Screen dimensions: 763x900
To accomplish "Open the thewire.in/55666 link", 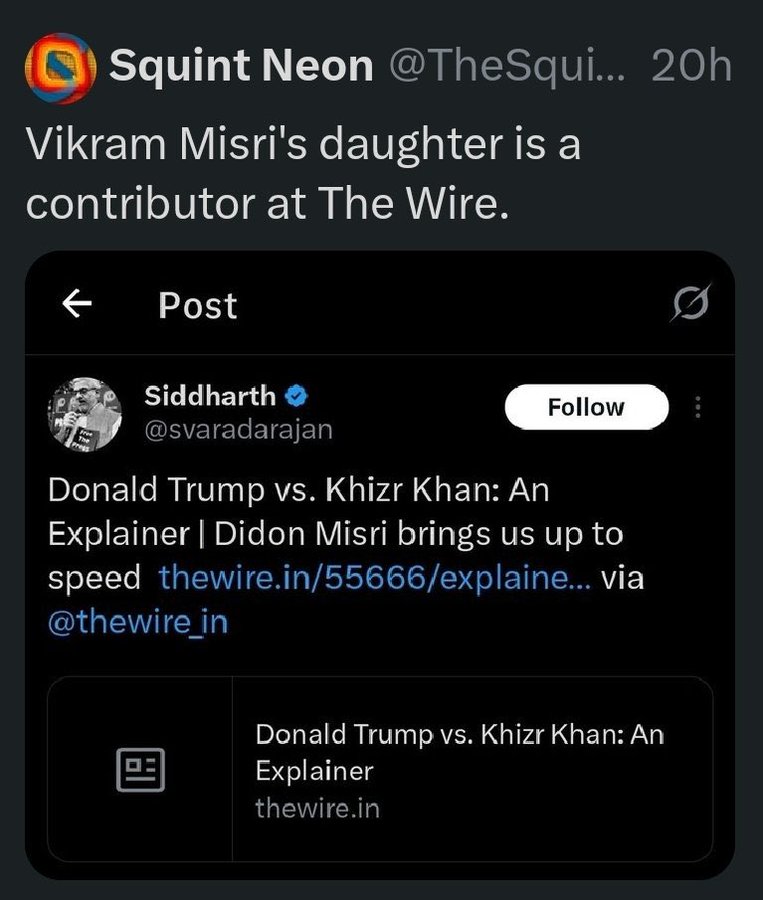I will click(x=375, y=577).
